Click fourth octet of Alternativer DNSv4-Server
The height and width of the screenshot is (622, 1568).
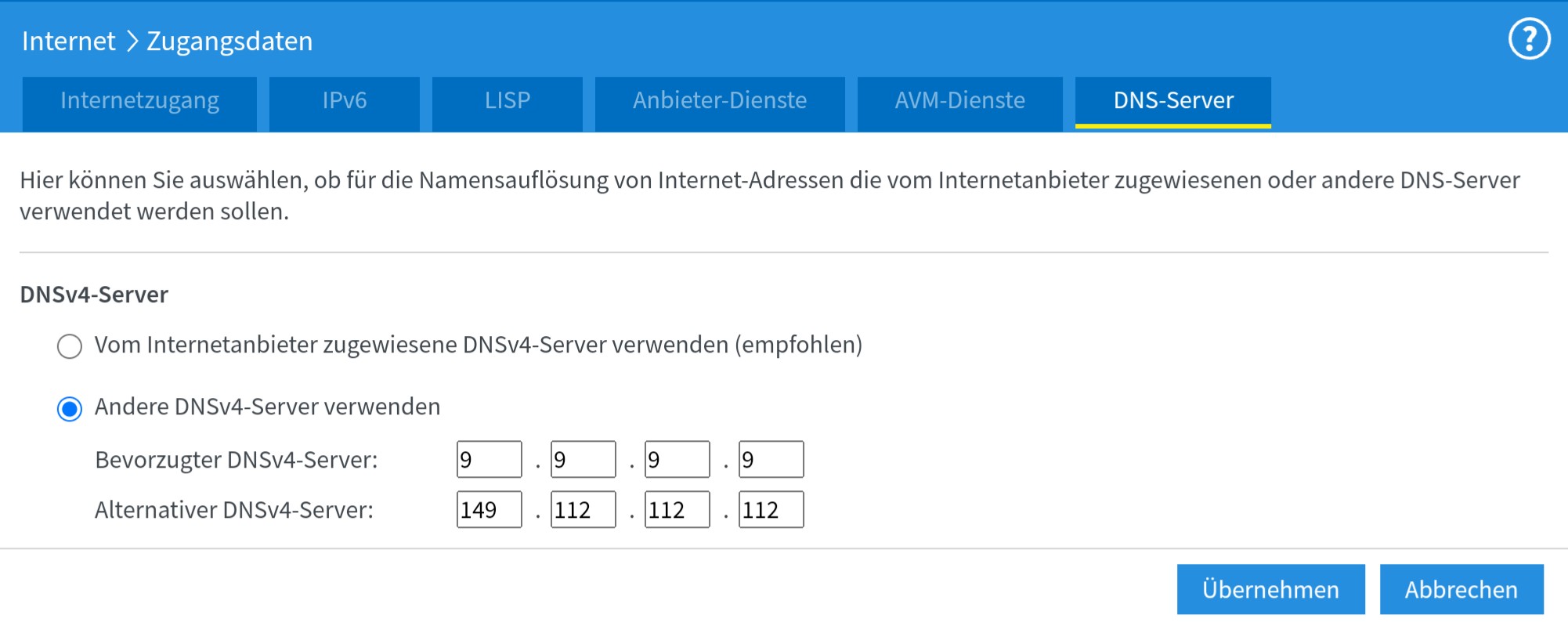pyautogui.click(x=771, y=510)
